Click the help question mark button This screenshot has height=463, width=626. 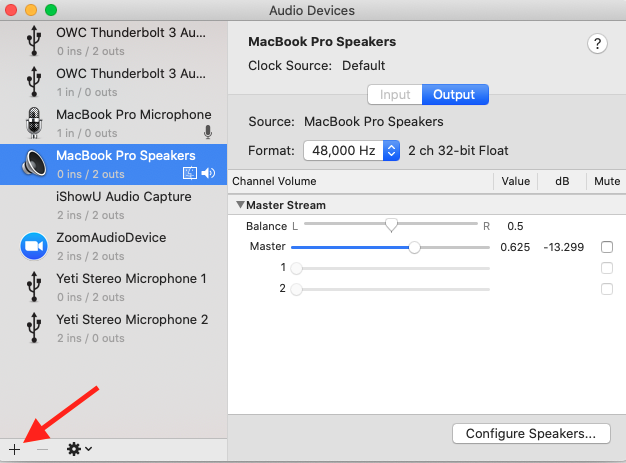tap(598, 43)
